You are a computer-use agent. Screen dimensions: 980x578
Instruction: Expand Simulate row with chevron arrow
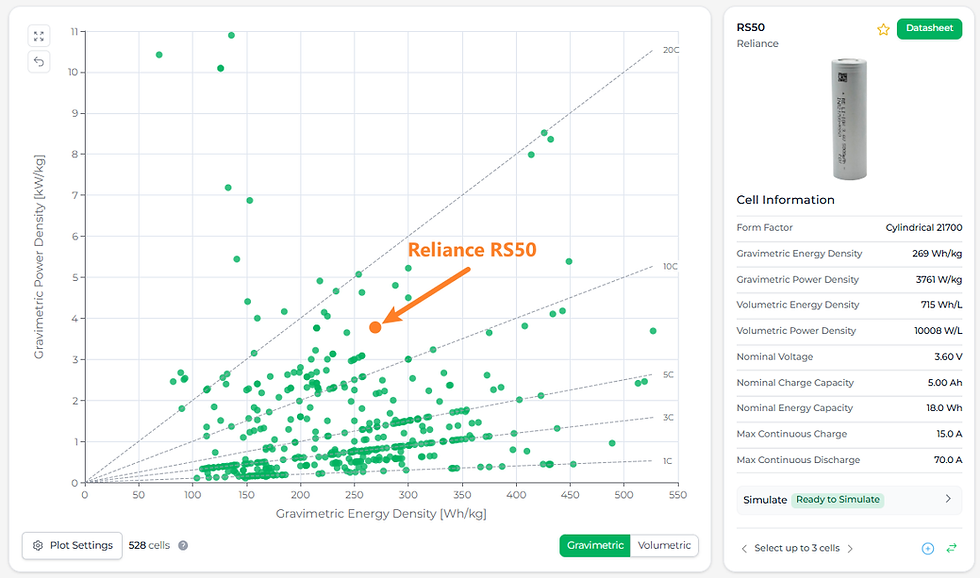948,499
